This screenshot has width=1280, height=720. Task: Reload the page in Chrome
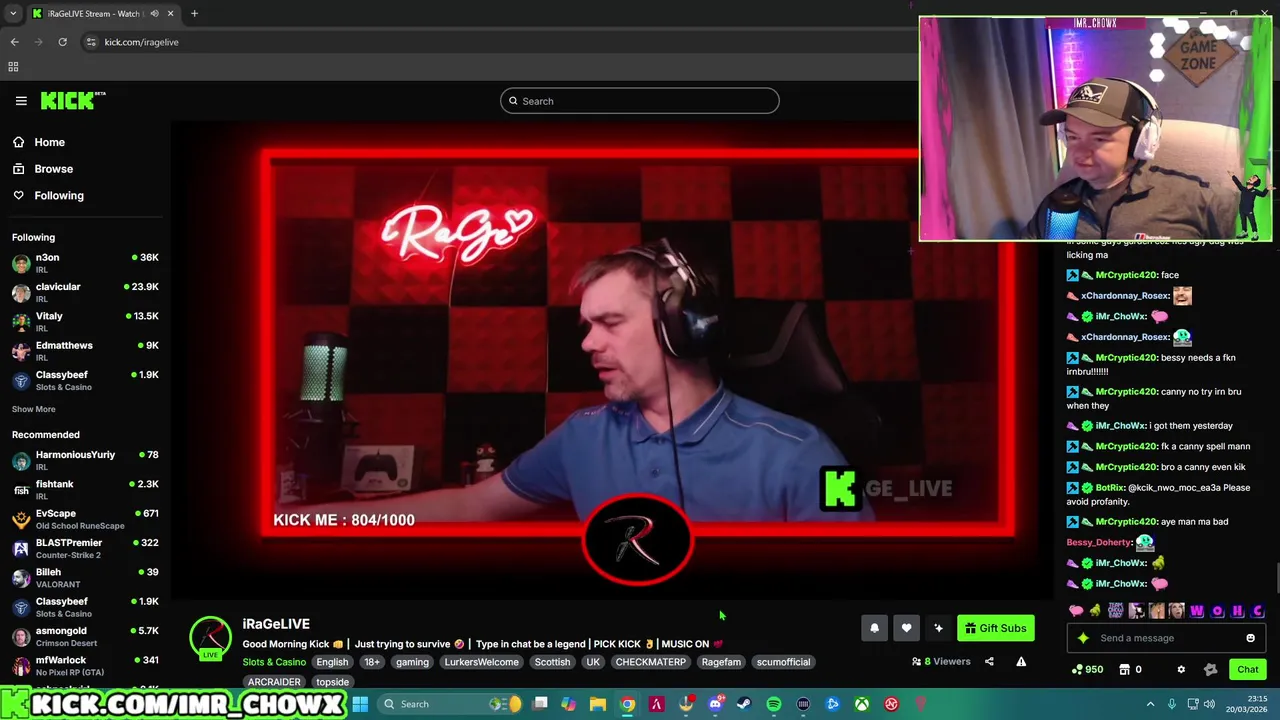(x=62, y=42)
